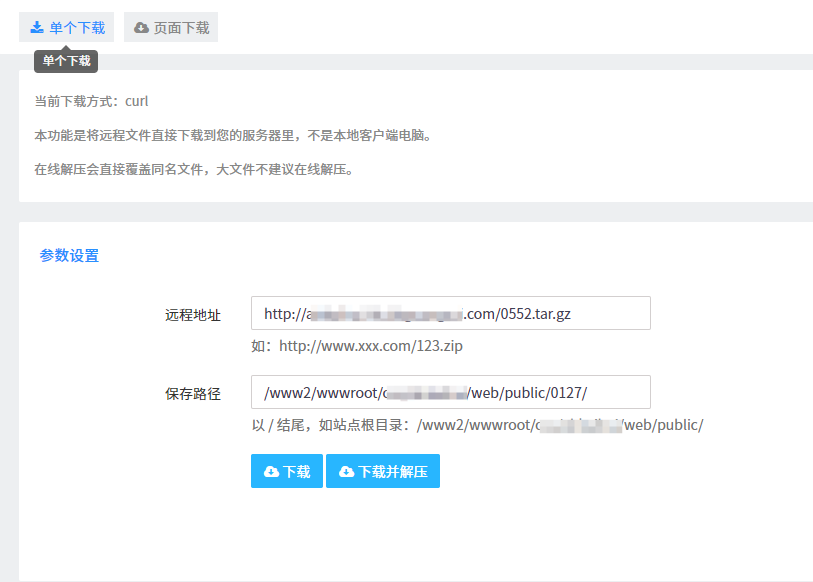Select the 参数设置 section heading

[x=69, y=255]
